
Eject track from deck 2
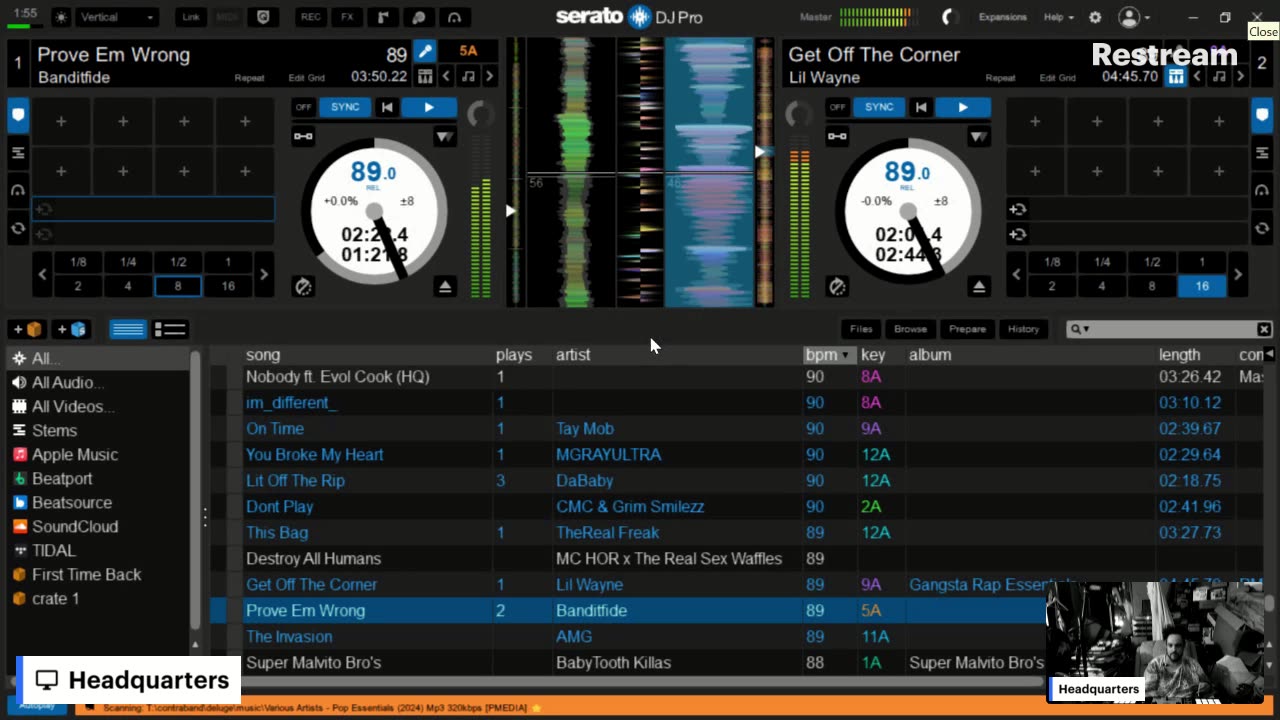pyautogui.click(x=979, y=287)
